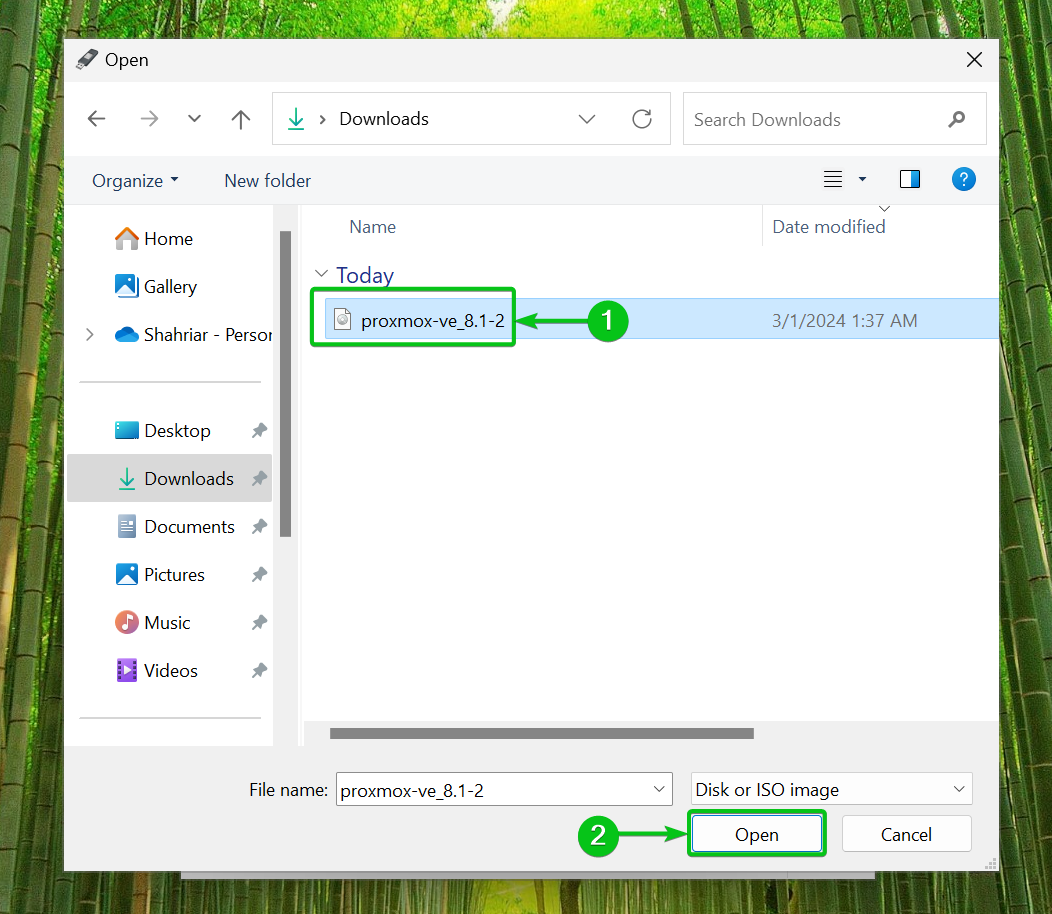This screenshot has width=1052, height=914.
Task: Click the Open button
Action: [x=757, y=834]
